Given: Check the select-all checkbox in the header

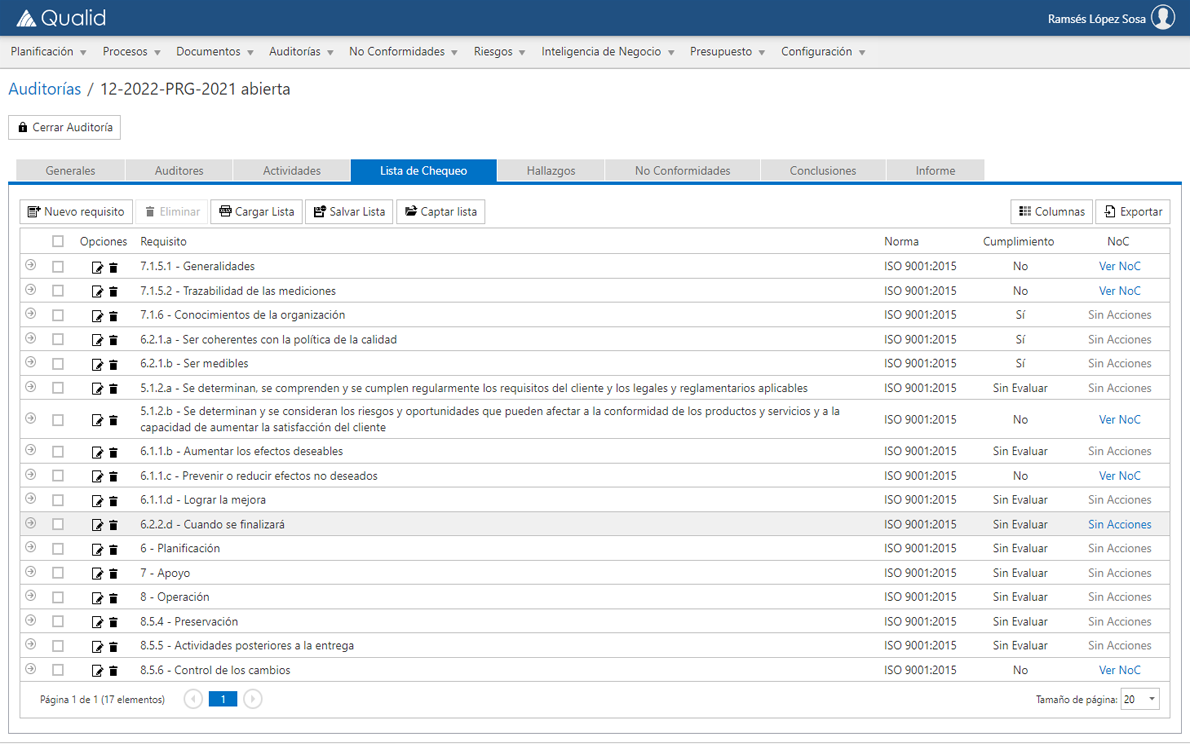Looking at the screenshot, I should tap(57, 241).
